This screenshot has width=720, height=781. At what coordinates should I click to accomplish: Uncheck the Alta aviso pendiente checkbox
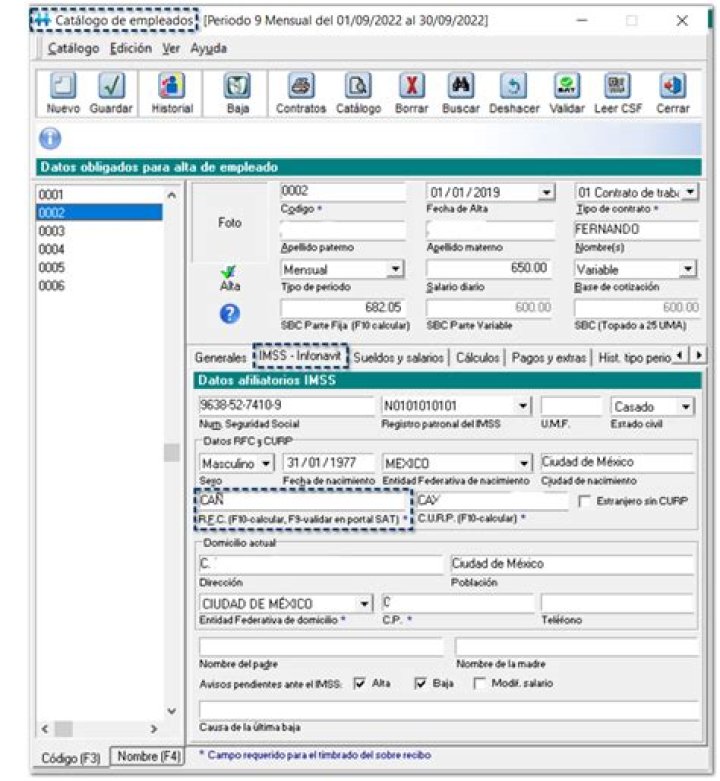(x=360, y=683)
